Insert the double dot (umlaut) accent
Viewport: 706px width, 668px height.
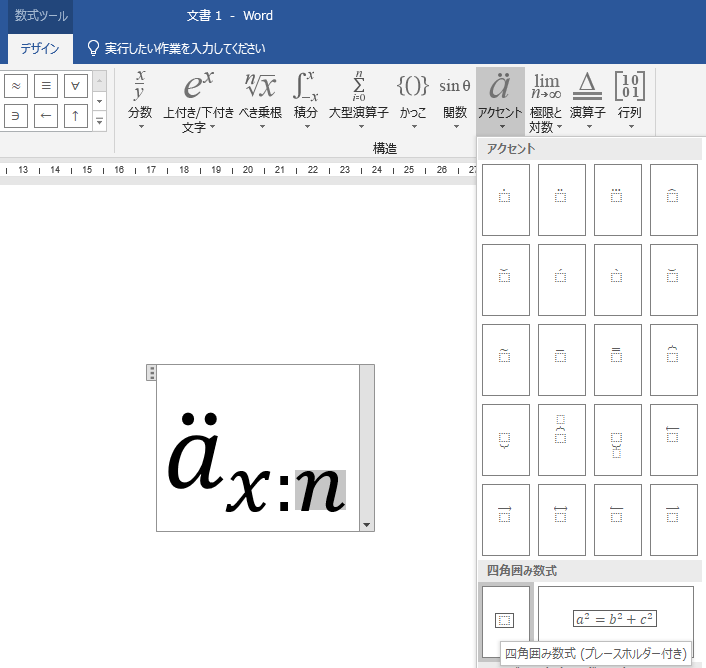coord(561,199)
